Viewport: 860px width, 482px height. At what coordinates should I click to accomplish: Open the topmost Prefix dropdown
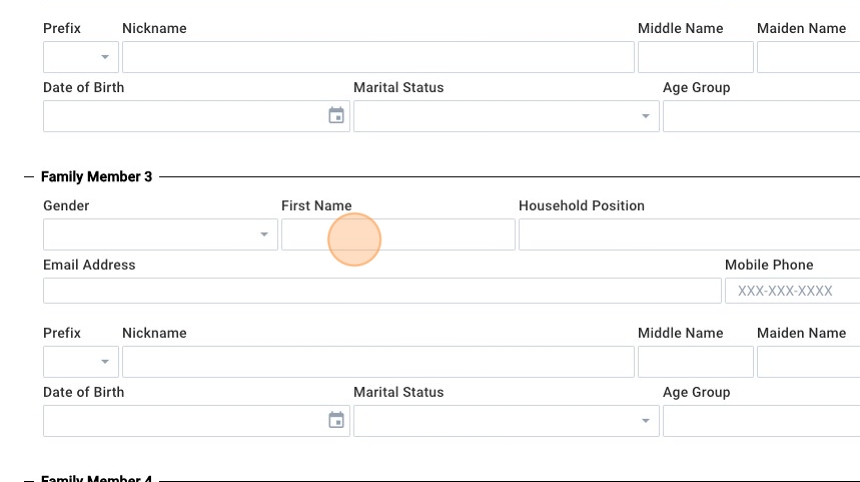(104, 57)
